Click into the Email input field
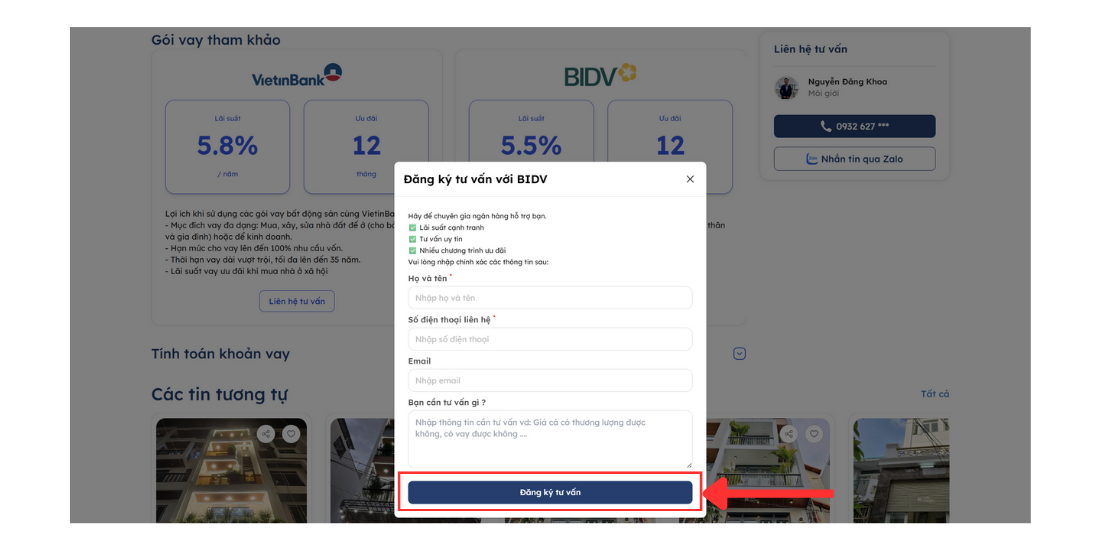This screenshot has width=1100, height=550. point(550,380)
